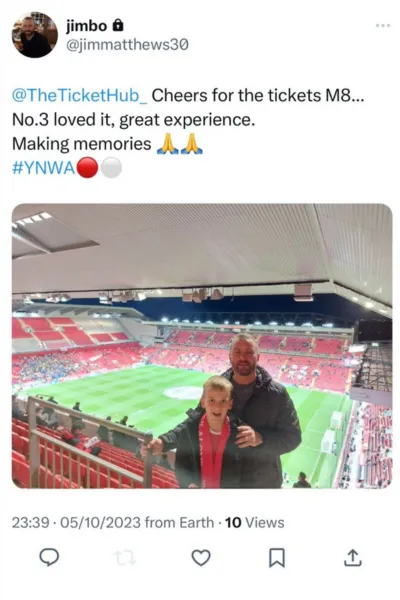The image size is (400, 600).
Task: Like the tweet with heart icon
Action: click(x=201, y=558)
